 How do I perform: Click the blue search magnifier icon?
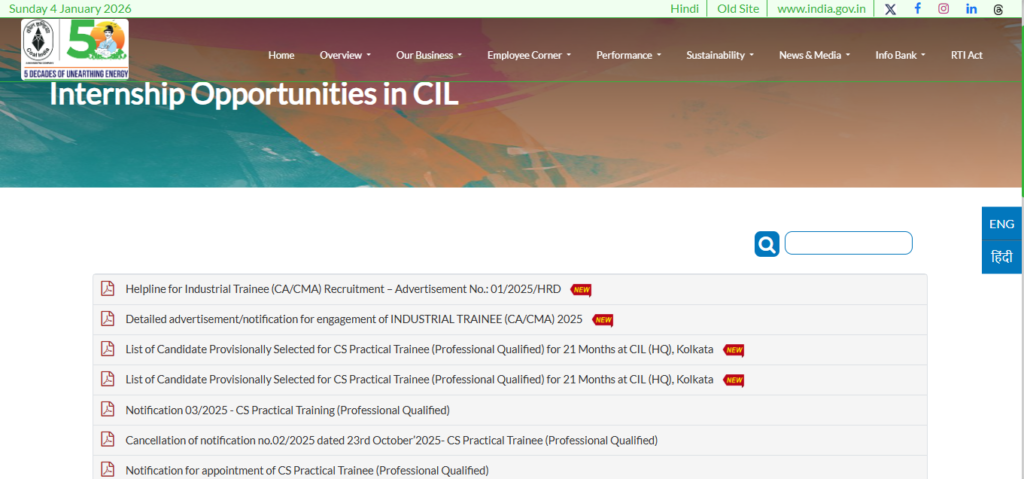point(766,244)
